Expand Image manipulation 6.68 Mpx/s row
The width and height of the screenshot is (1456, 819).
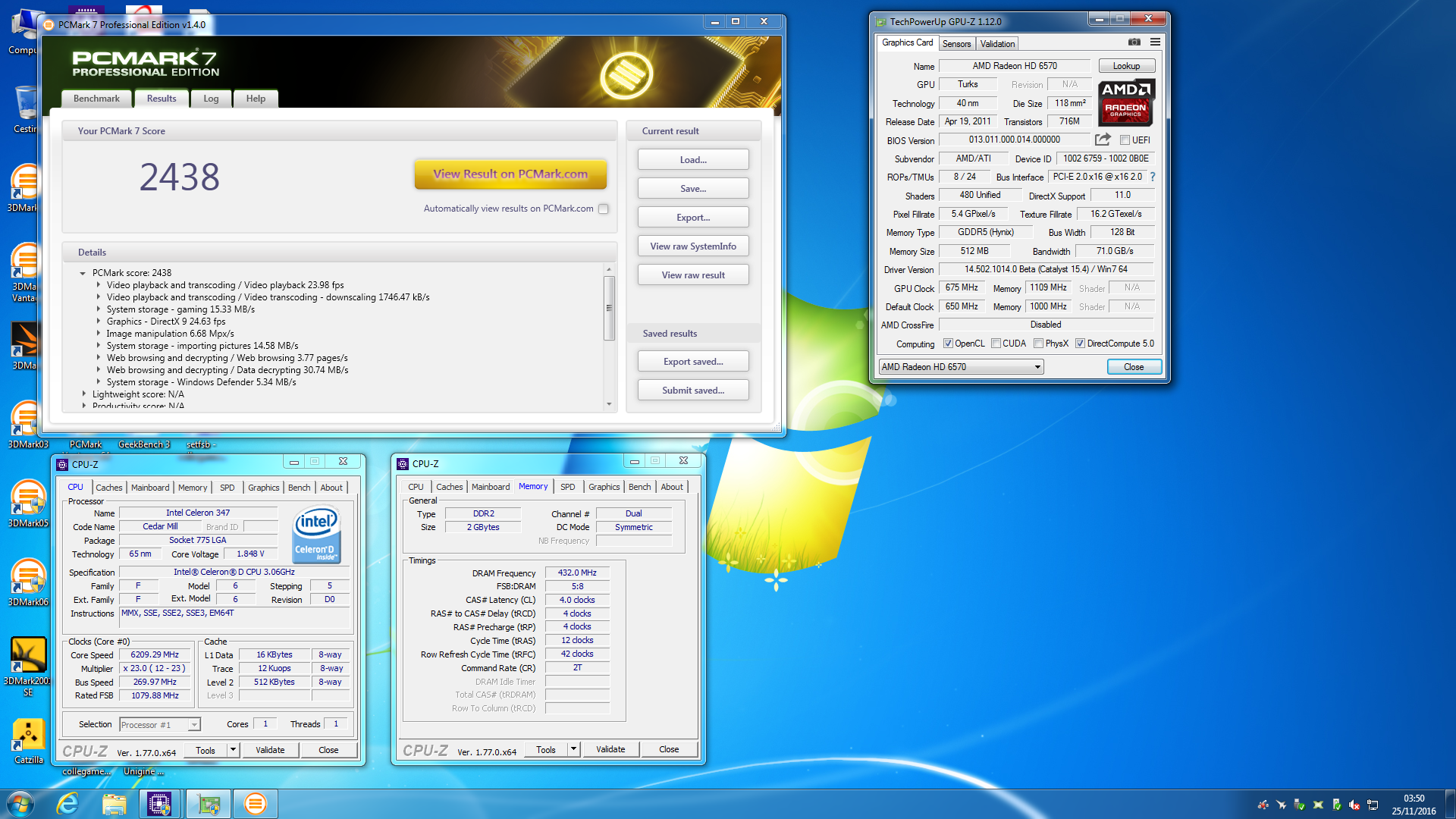(99, 334)
